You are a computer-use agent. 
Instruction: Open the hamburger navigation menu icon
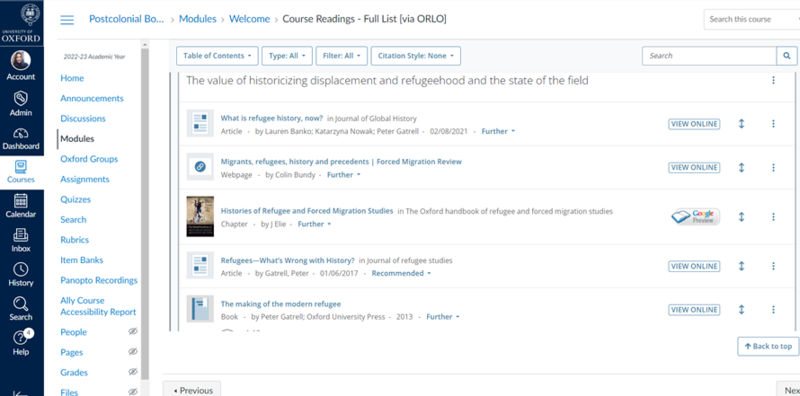pyautogui.click(x=67, y=20)
